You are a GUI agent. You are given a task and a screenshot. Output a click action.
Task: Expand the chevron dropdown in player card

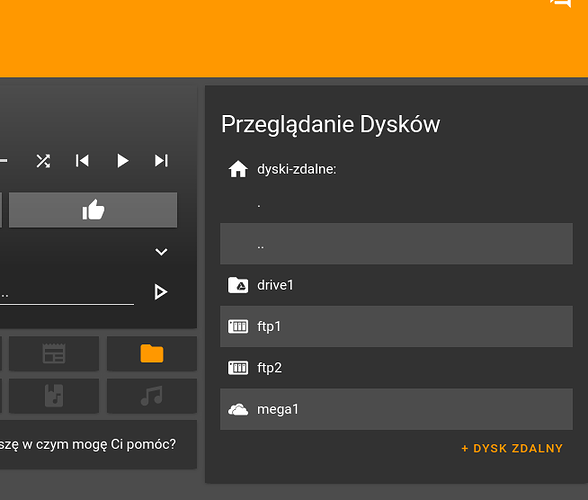(x=161, y=252)
